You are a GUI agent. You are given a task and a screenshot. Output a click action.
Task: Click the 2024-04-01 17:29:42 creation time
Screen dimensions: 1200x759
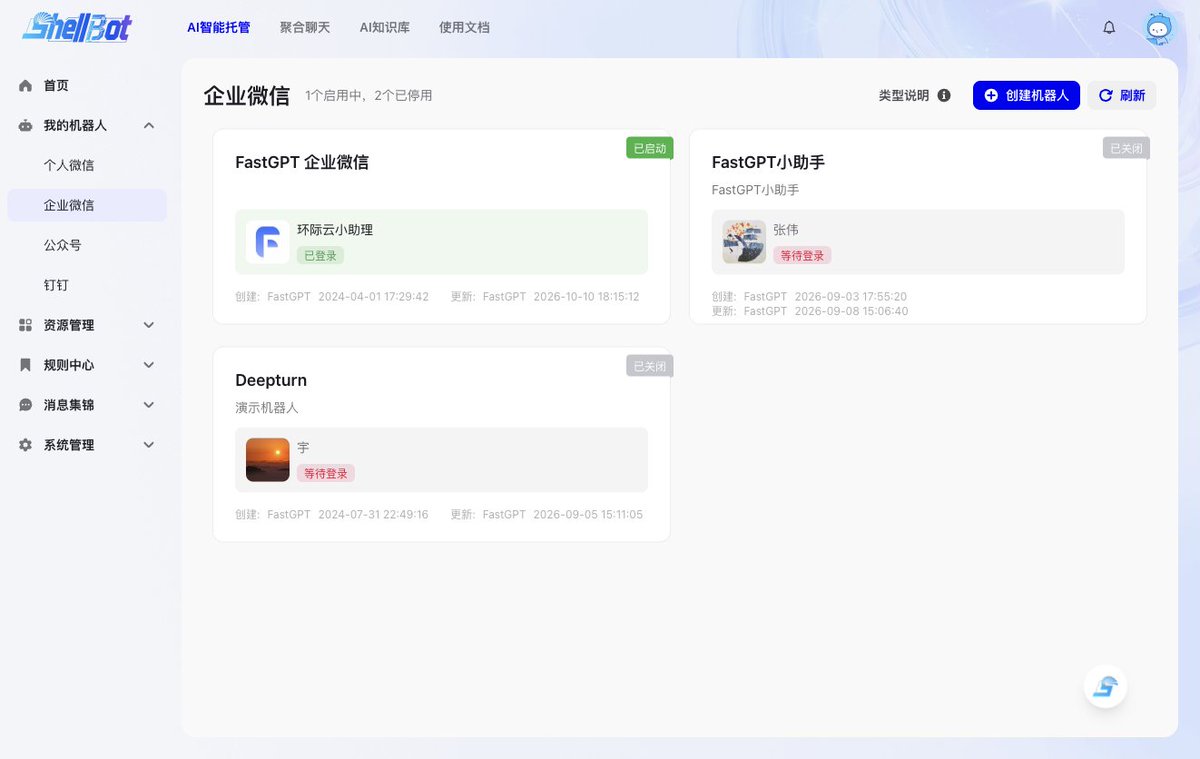point(373,297)
